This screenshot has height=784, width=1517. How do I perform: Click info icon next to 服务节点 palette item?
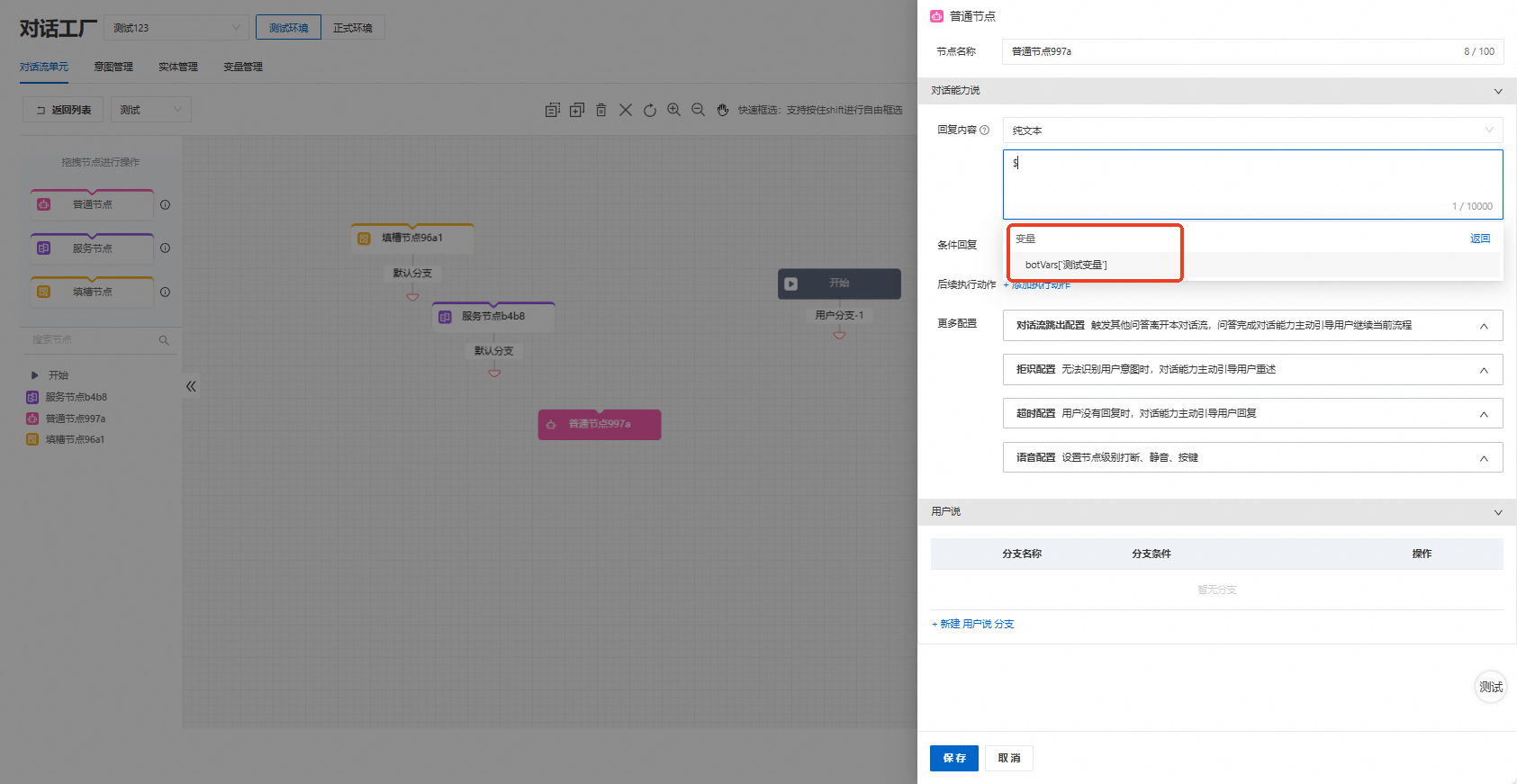(x=165, y=248)
